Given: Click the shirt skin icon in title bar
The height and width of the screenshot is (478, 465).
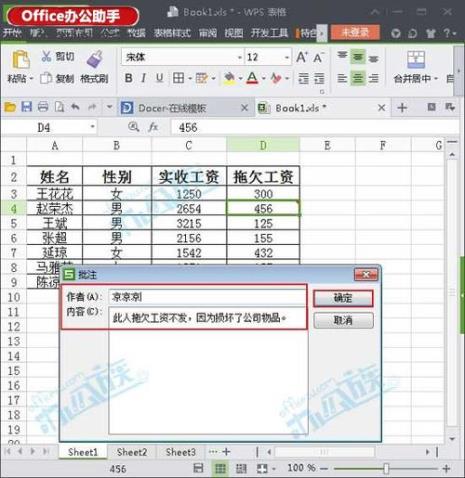Looking at the screenshot, I should coord(431,33).
